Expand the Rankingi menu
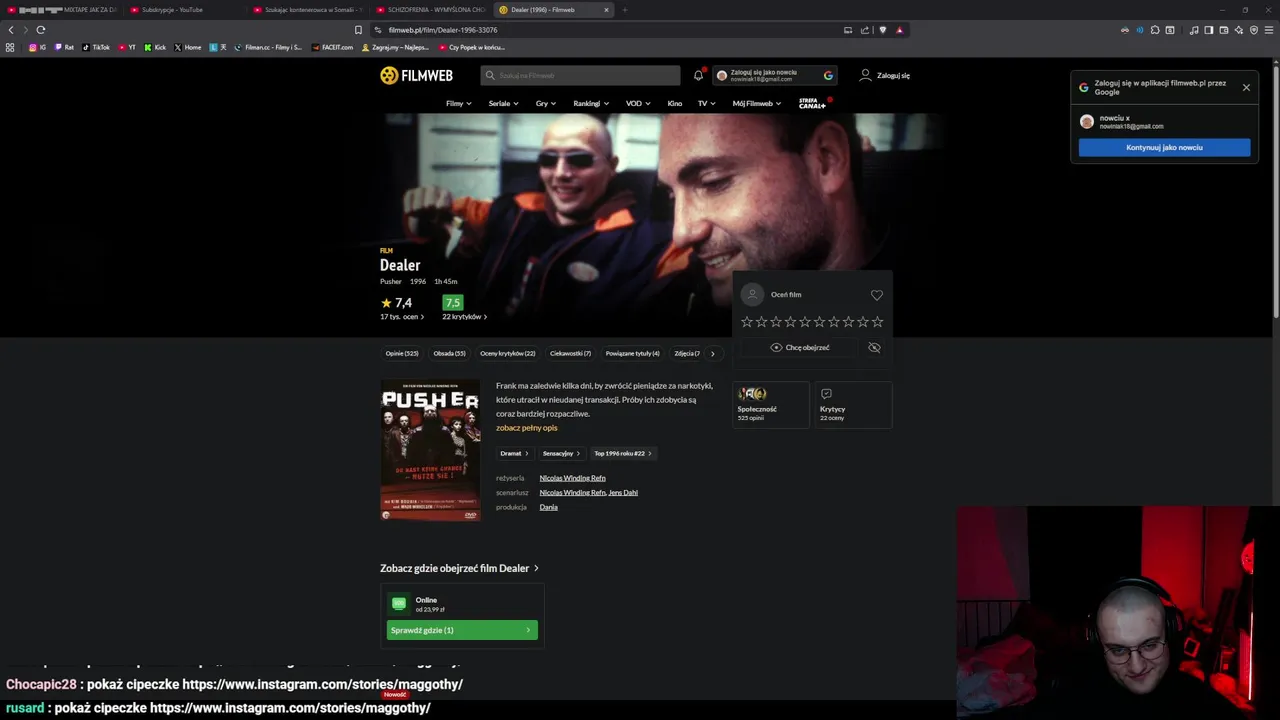This screenshot has width=1280, height=720. pos(591,103)
